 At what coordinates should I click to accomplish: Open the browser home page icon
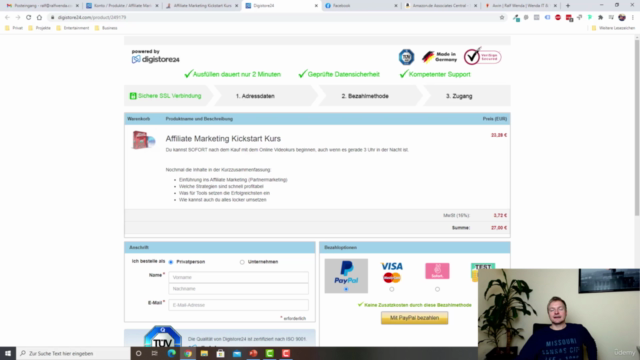[39, 18]
